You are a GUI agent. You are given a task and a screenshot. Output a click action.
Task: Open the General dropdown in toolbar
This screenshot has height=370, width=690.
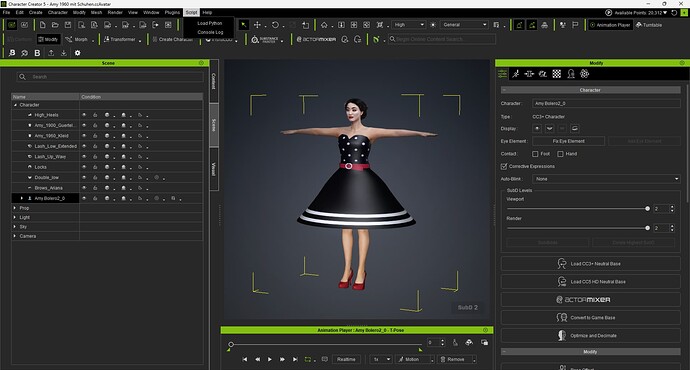[464, 25]
